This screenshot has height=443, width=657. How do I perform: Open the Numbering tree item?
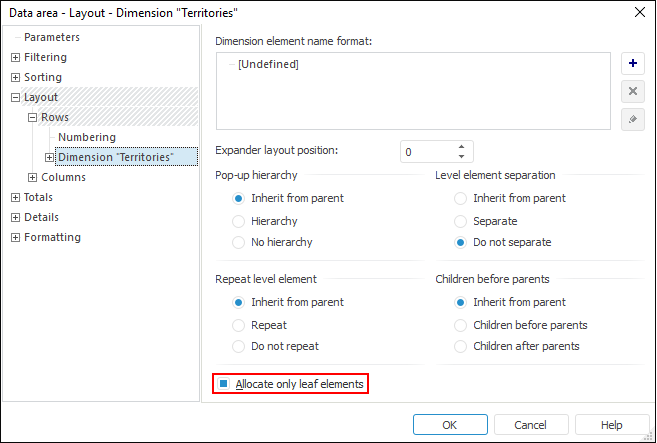point(87,137)
